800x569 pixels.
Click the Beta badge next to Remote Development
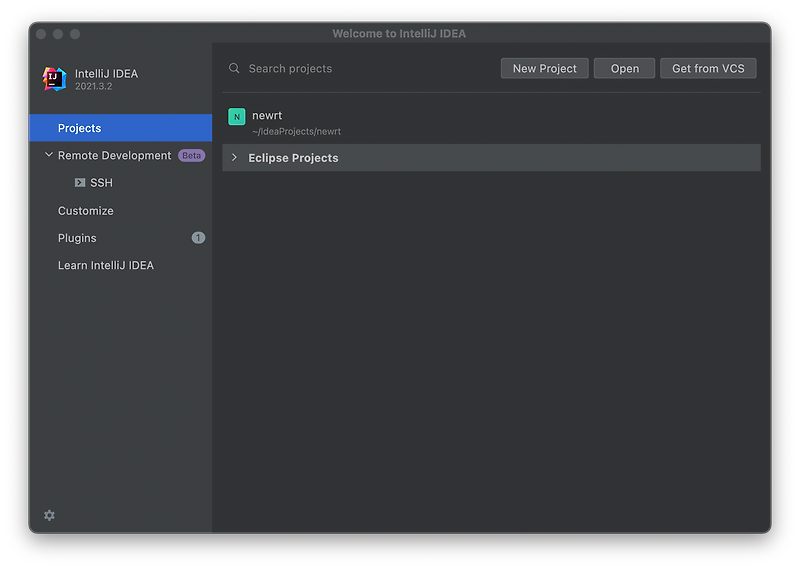191,155
